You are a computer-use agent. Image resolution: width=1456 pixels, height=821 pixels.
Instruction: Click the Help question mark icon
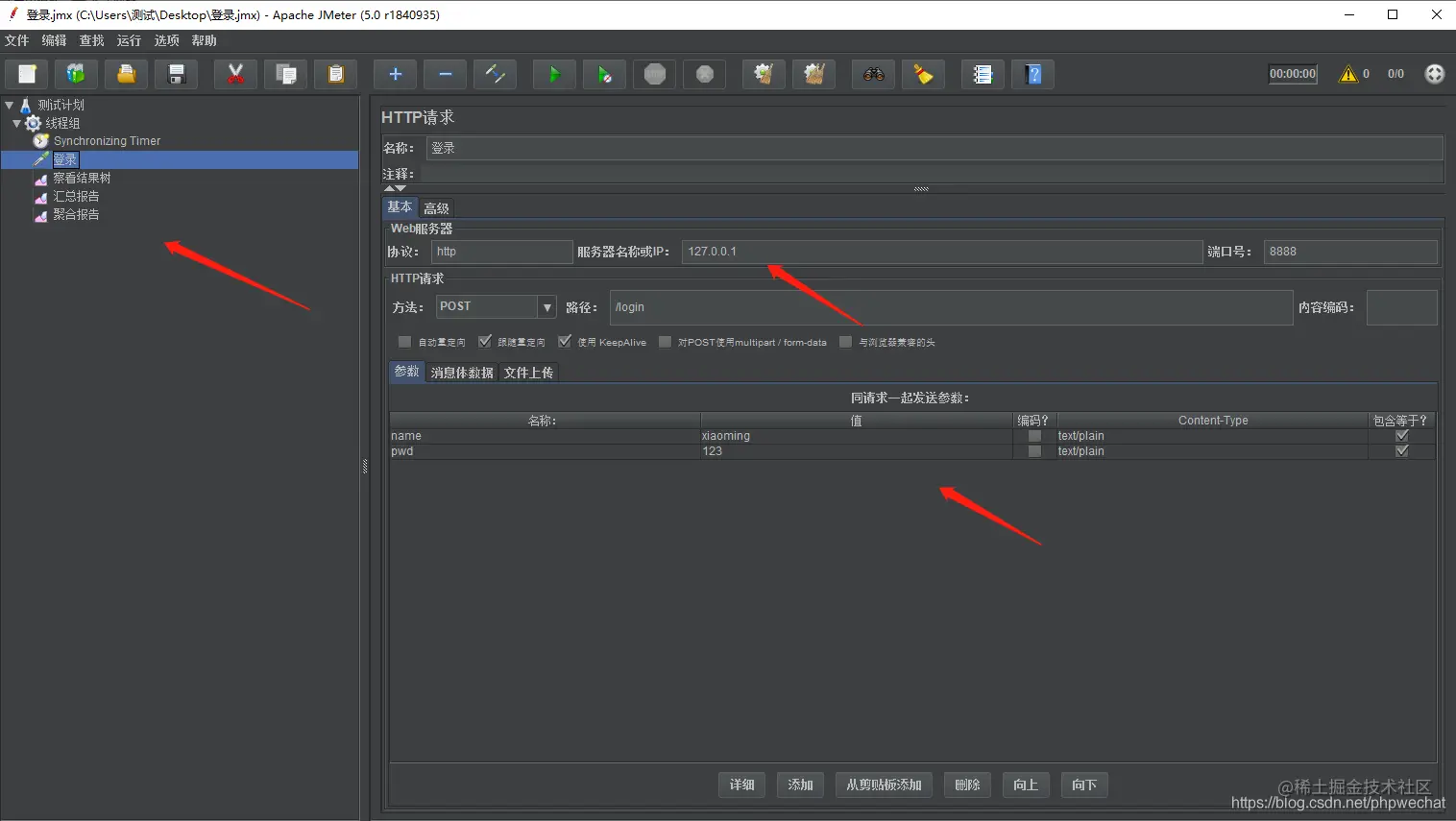[x=1032, y=74]
